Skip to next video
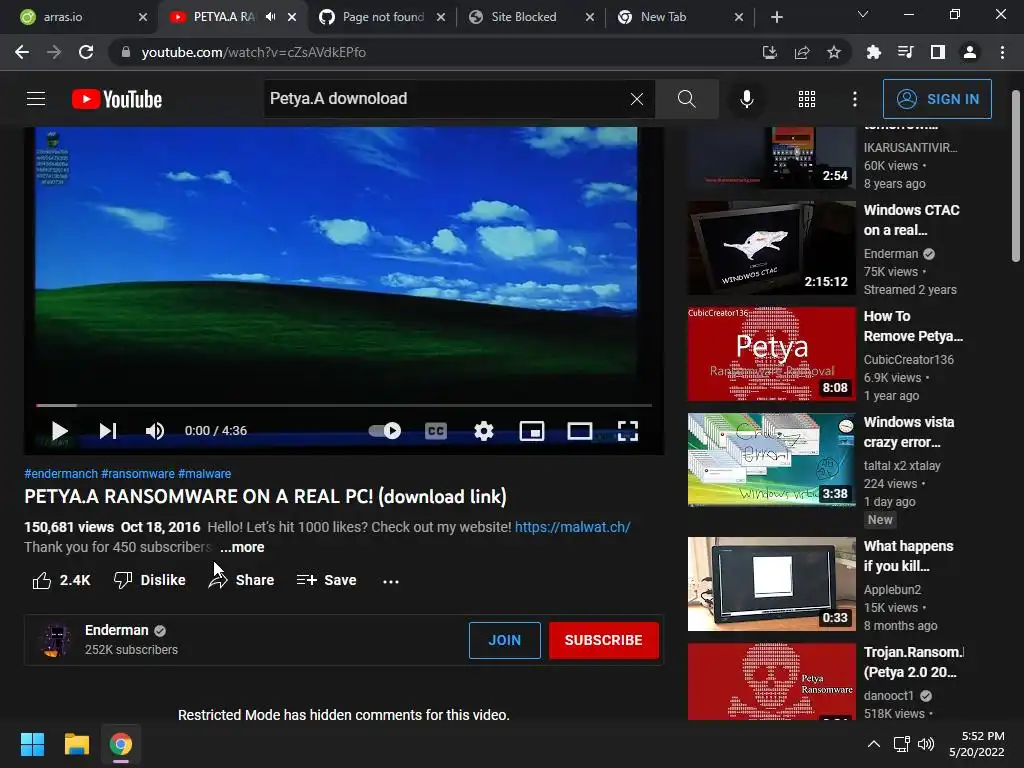 tap(108, 431)
